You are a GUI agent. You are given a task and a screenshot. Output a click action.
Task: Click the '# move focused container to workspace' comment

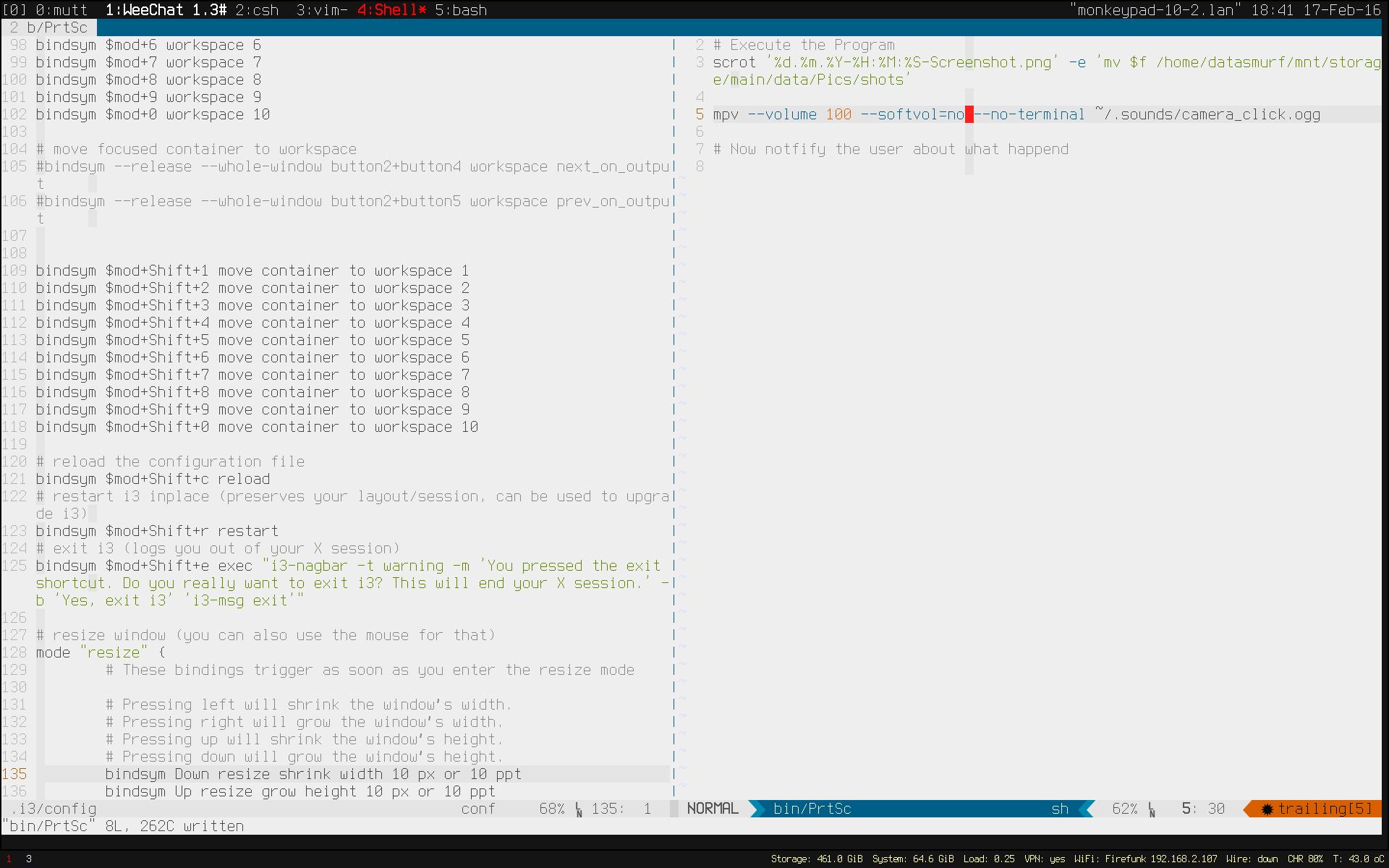(196, 149)
